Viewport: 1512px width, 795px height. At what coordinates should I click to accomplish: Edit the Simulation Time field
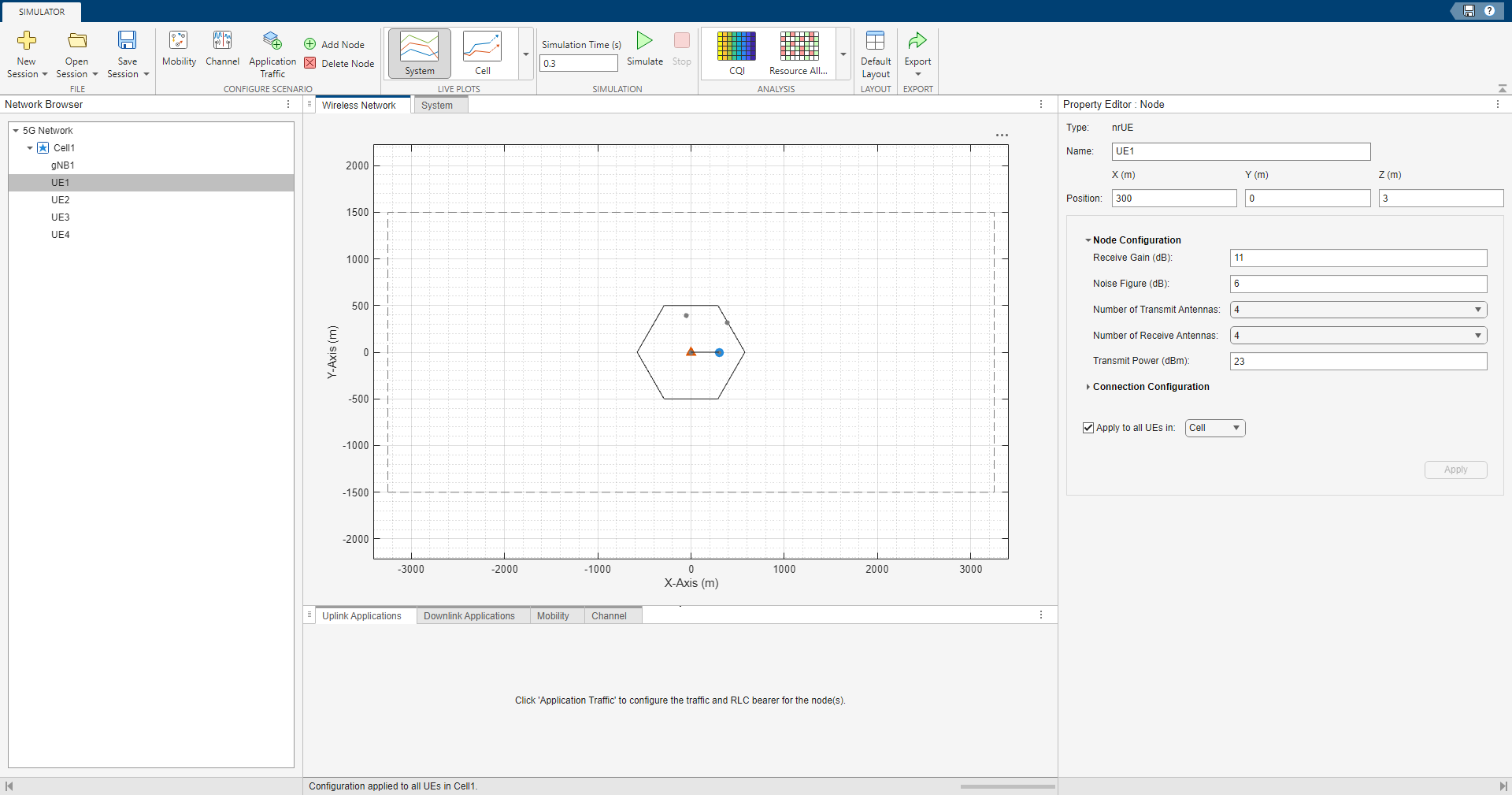click(x=579, y=63)
